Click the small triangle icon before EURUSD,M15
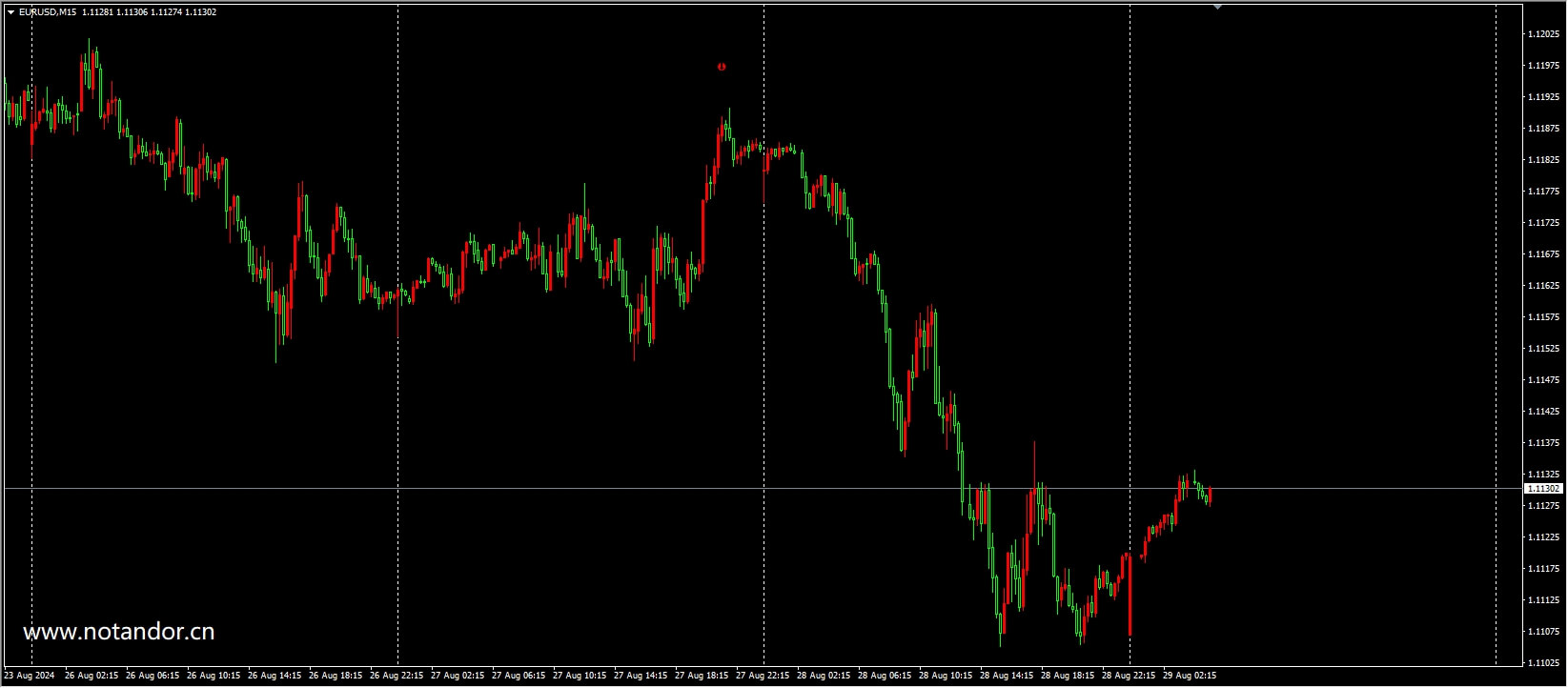Image resolution: width=1568 pixels, height=688 pixels. pos(10,12)
